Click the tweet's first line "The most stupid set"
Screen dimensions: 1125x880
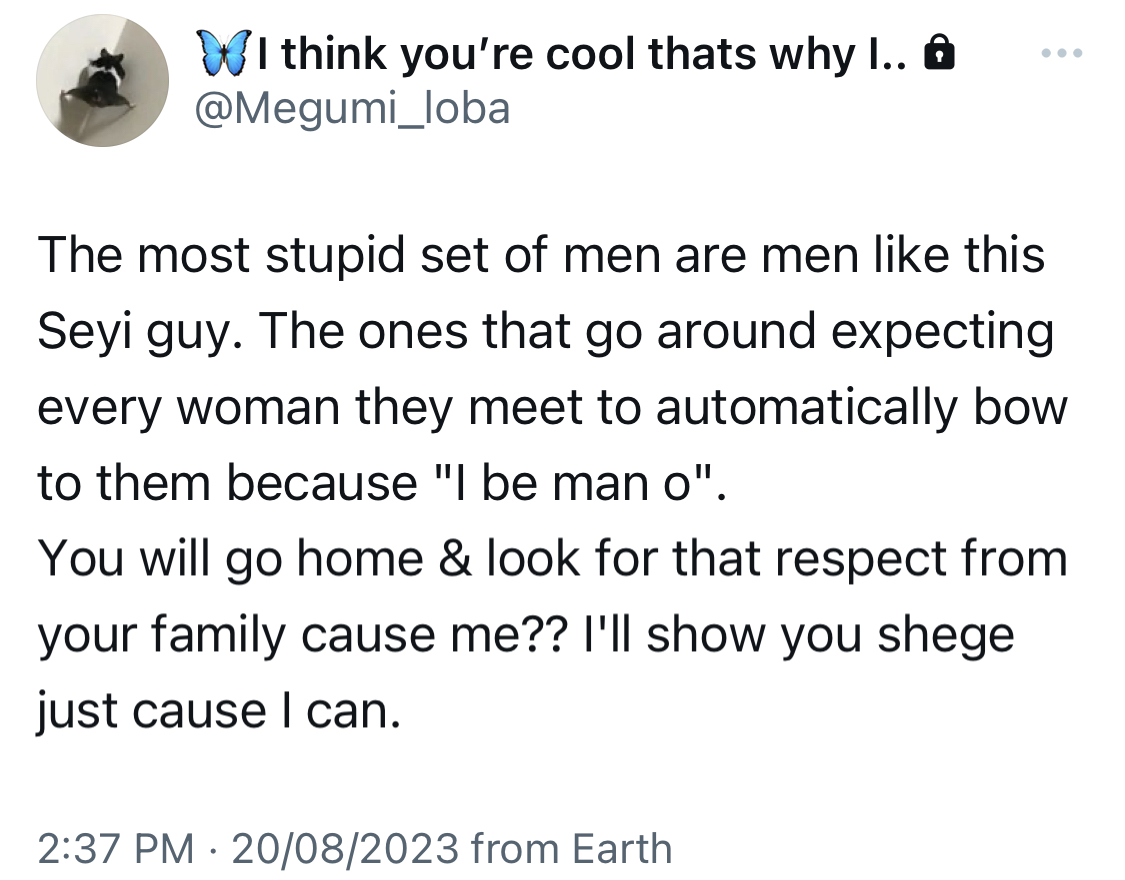coord(220,256)
